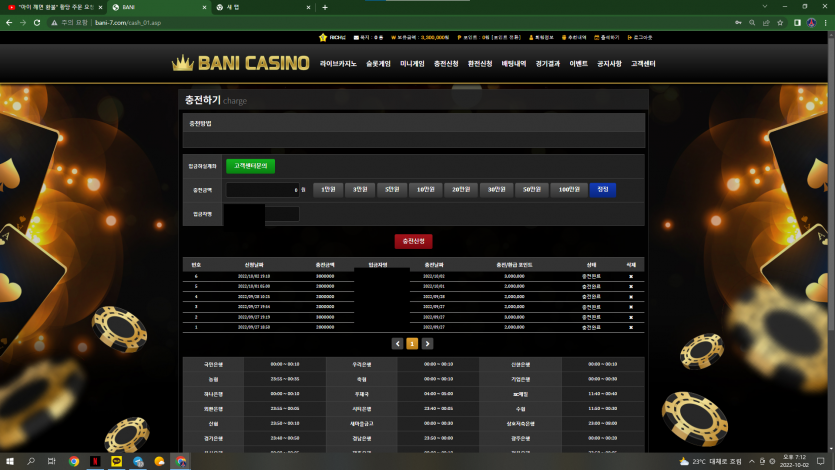Open 슬롯게임 menu
835x470 pixels.
(x=378, y=64)
